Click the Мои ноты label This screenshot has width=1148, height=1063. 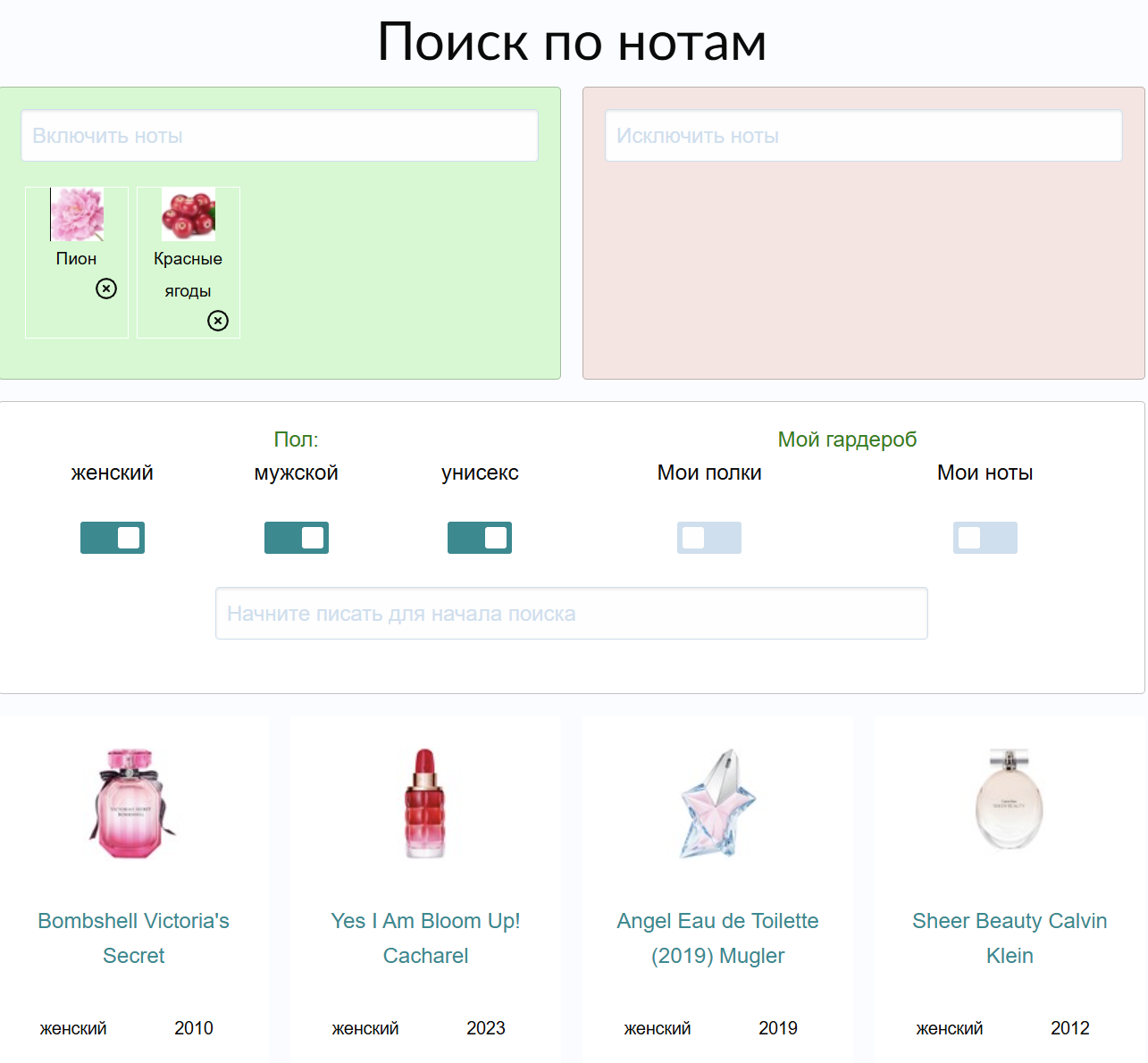coord(985,473)
